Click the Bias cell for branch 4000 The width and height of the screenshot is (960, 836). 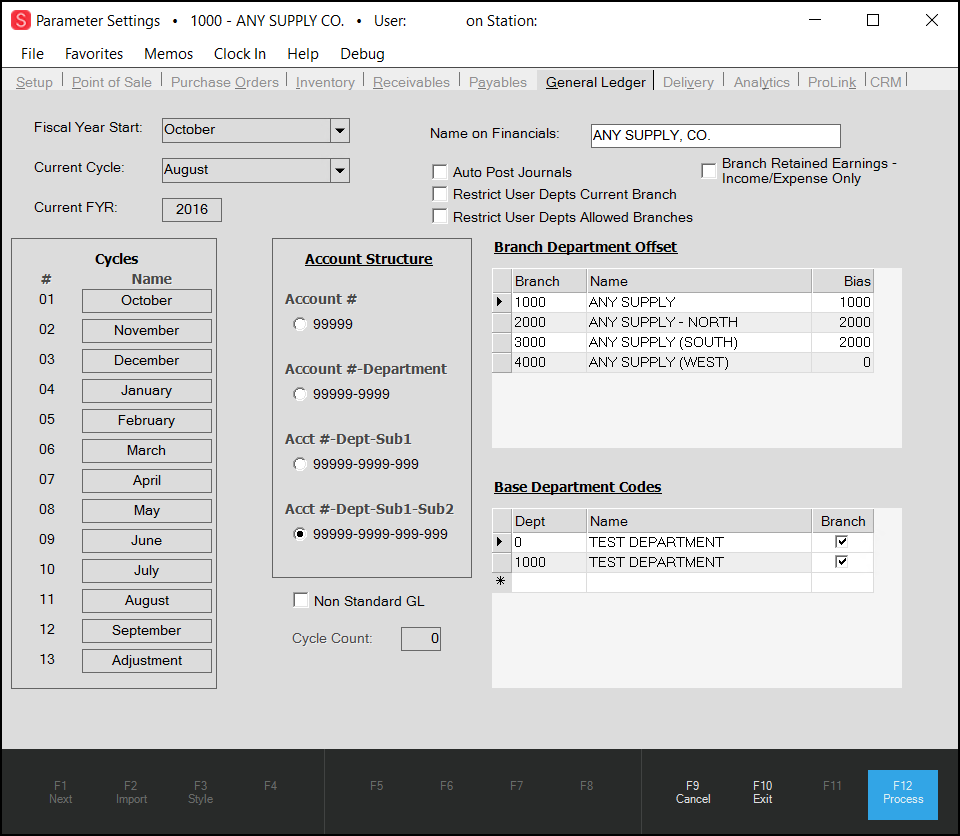point(842,363)
